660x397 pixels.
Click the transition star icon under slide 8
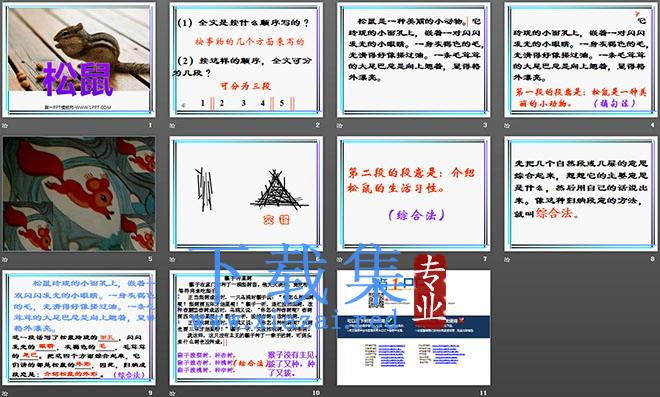[x=507, y=259]
